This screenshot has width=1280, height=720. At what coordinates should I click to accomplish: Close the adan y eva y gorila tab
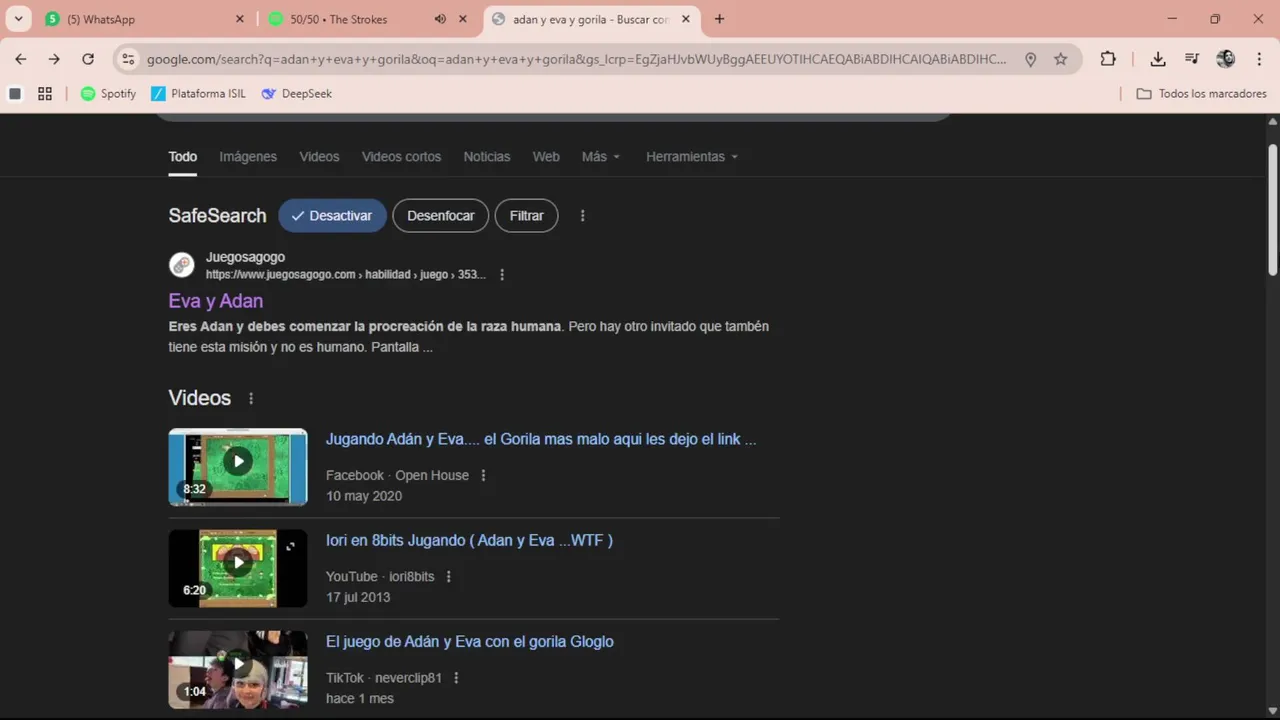[x=686, y=19]
